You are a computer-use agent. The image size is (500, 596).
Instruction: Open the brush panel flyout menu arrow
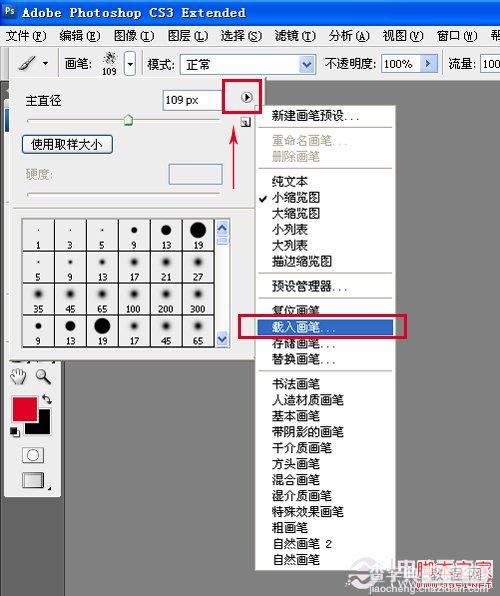246,98
